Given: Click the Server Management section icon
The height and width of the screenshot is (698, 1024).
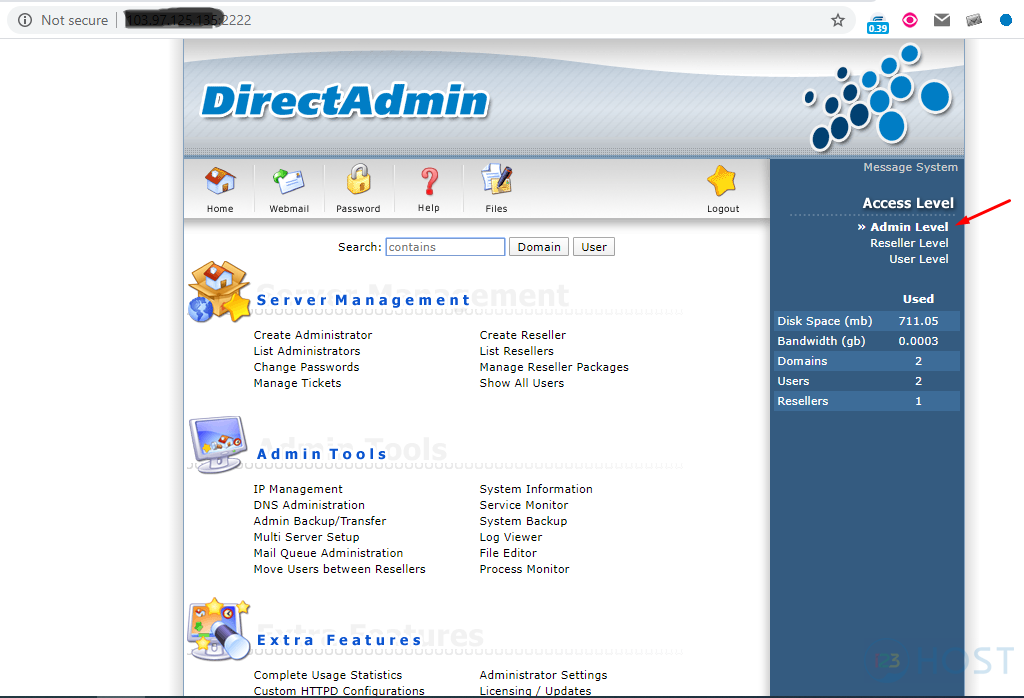Looking at the screenshot, I should [219, 292].
